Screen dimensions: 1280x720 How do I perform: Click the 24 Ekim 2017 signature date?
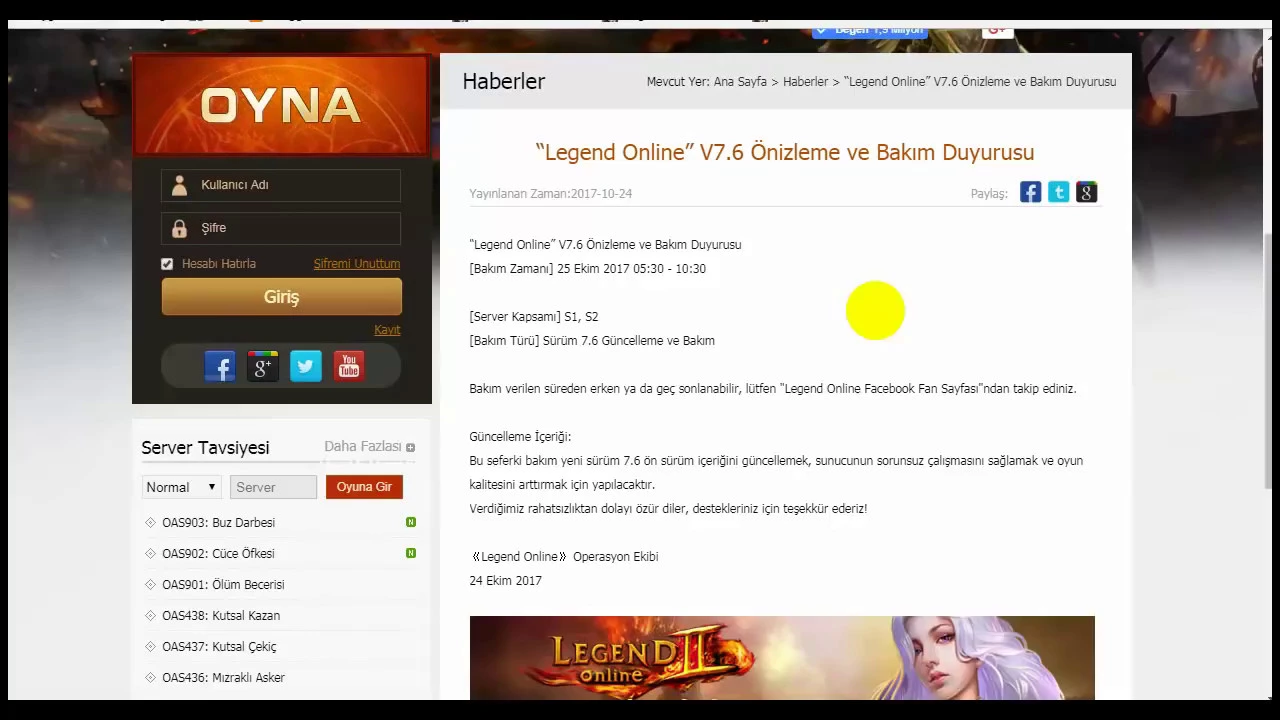pos(505,581)
